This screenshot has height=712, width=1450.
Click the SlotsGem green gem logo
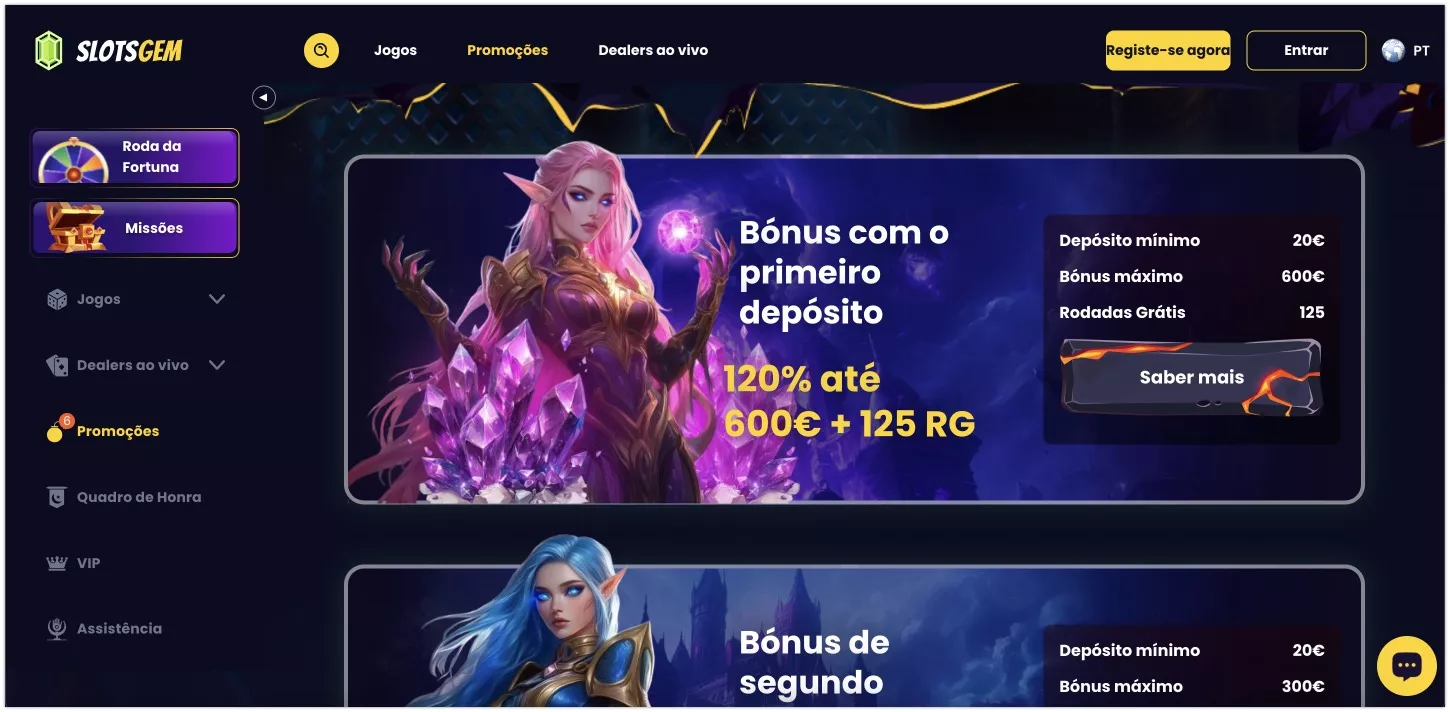(48, 50)
